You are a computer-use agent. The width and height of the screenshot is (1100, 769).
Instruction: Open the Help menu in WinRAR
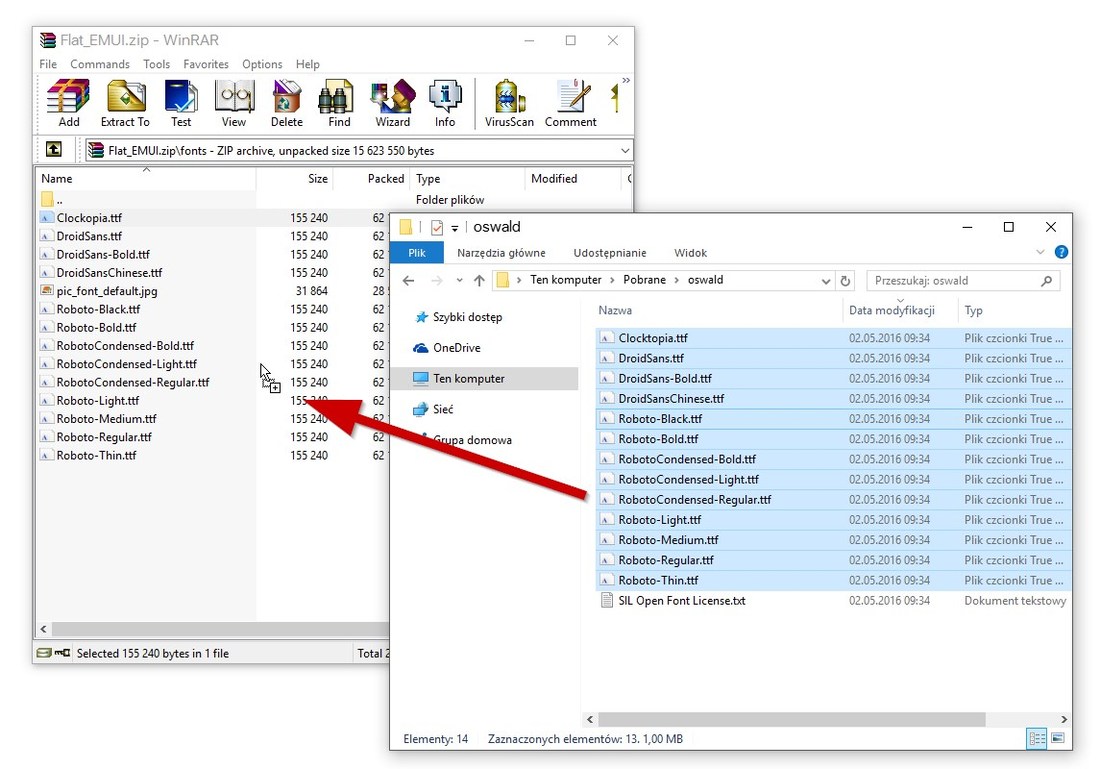click(307, 64)
